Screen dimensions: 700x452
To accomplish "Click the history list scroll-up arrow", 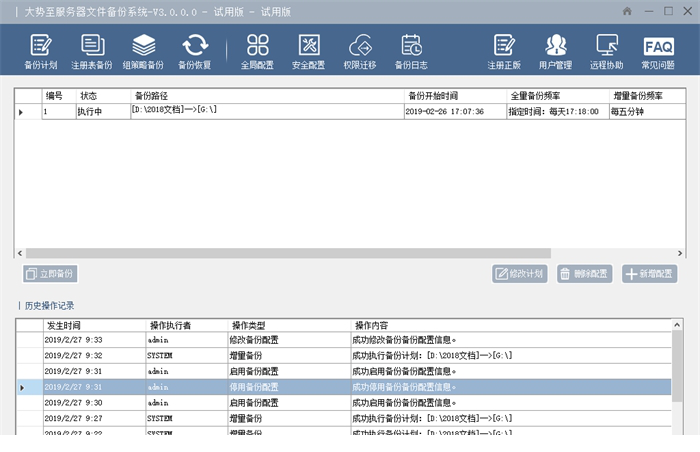I will [677, 325].
